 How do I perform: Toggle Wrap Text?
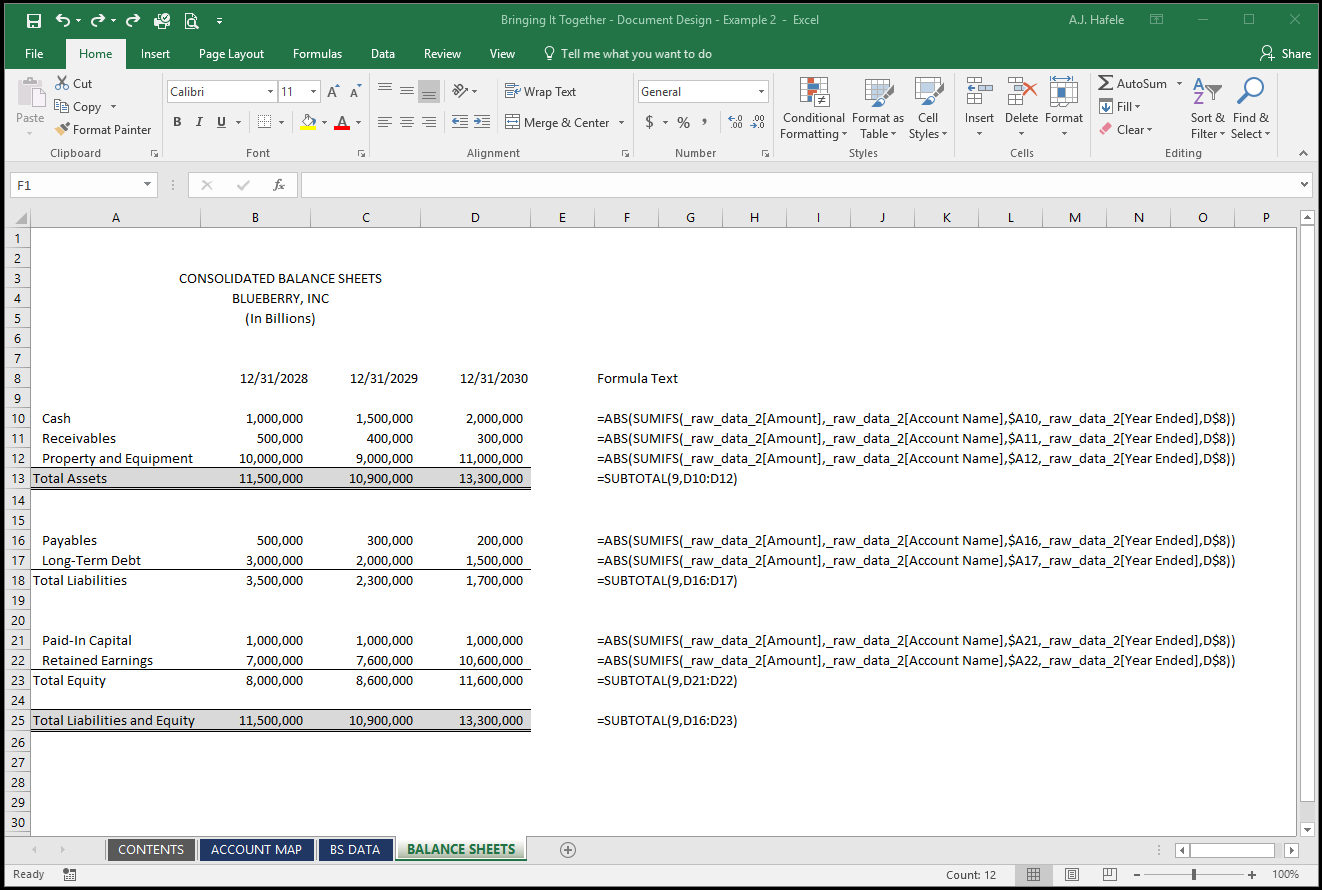coord(541,92)
